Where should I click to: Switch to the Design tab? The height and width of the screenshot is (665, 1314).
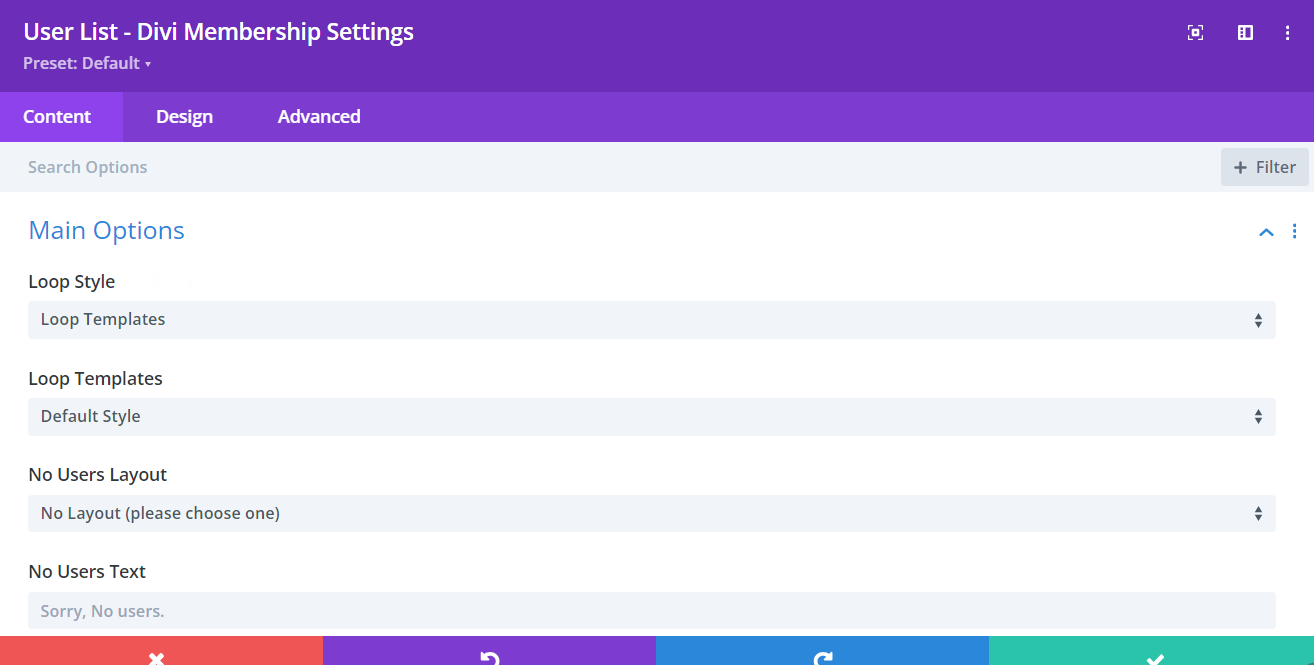184,116
